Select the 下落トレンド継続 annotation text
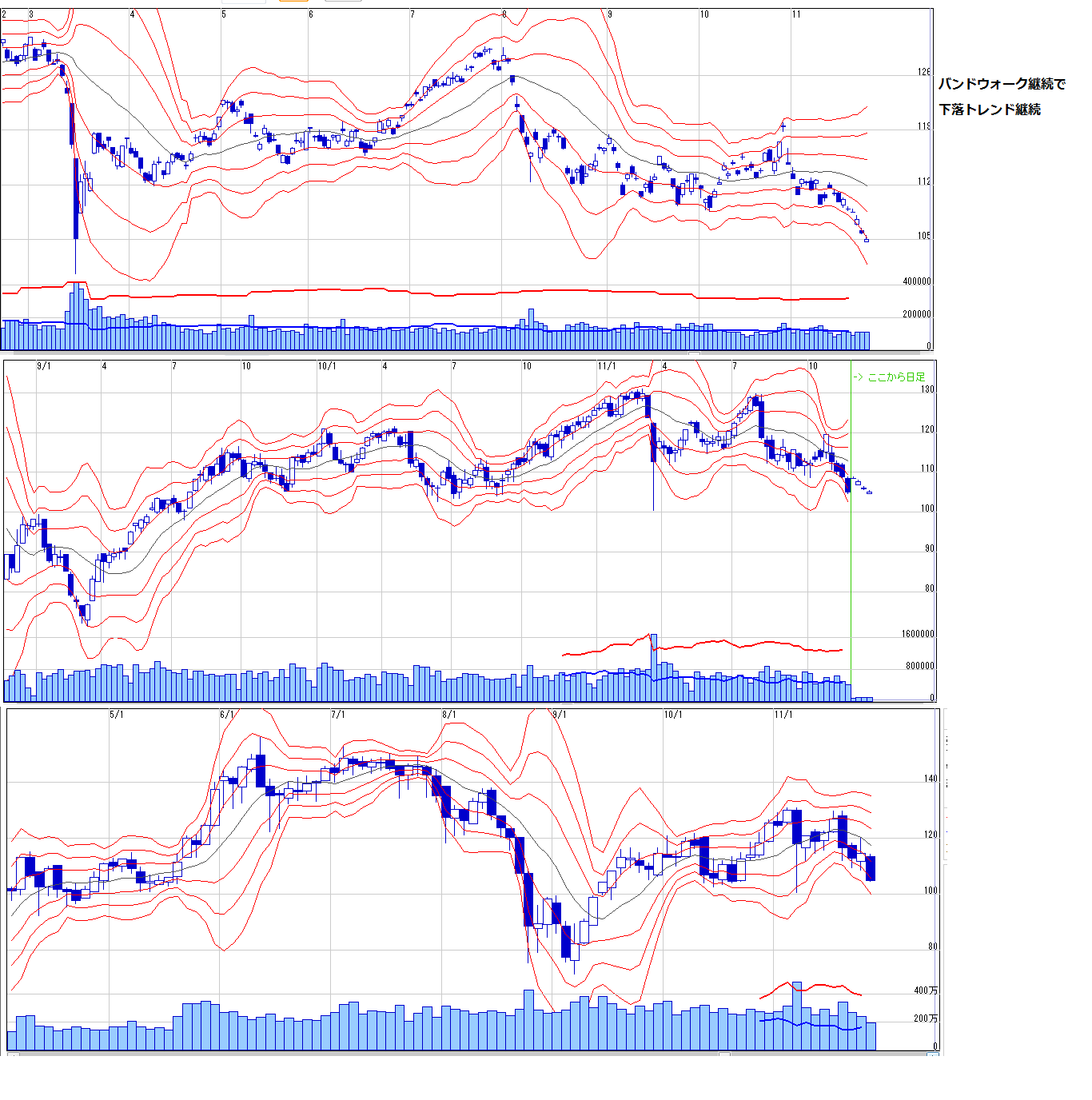 click(990, 110)
